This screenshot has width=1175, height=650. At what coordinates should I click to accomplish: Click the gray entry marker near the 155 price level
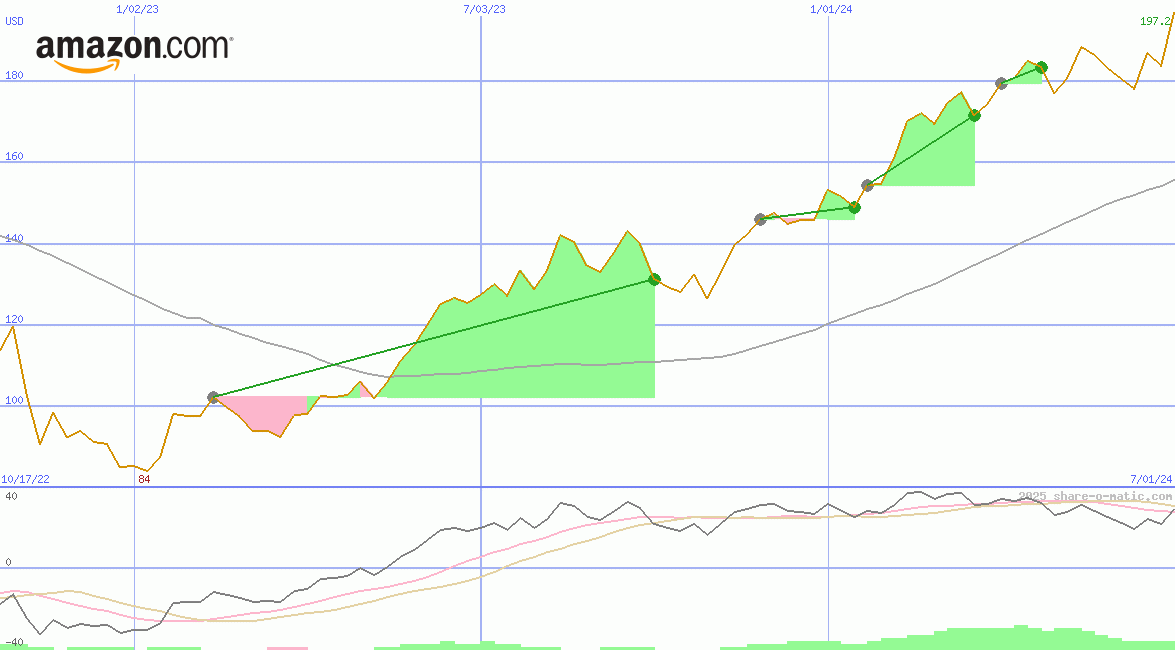point(867,185)
